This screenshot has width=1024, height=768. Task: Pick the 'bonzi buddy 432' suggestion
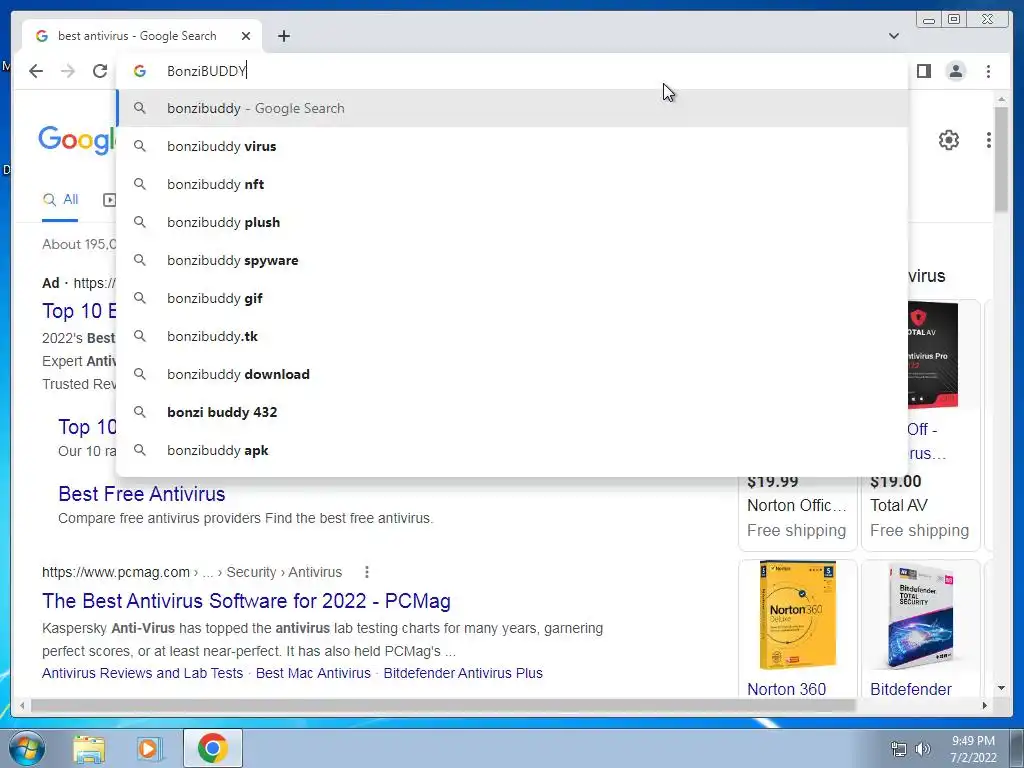(512, 412)
